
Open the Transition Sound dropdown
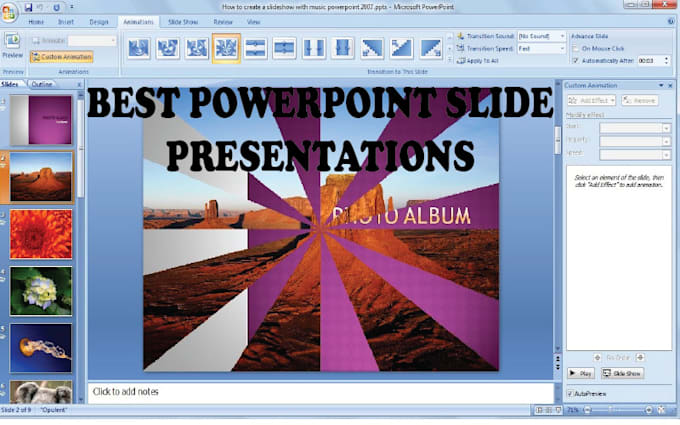tap(562, 35)
